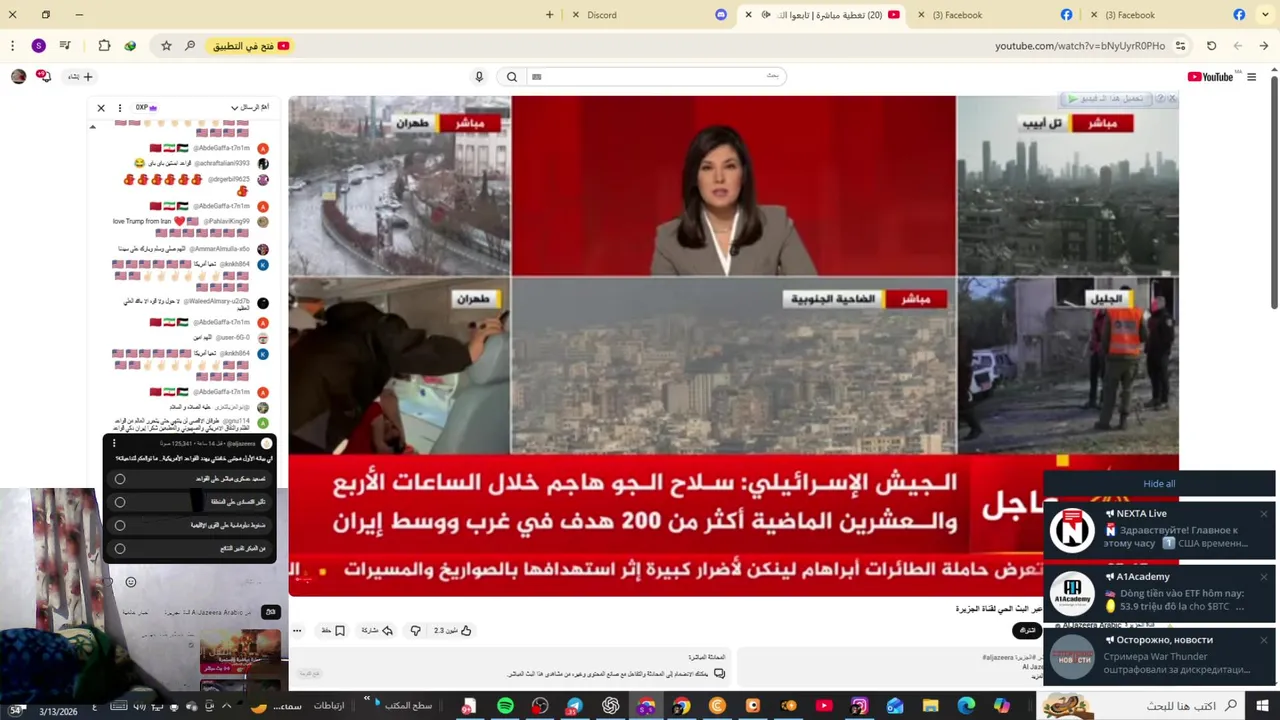Screen dimensions: 1280x720
Task: Dismiss the A1Academy notification
Action: point(1264,577)
